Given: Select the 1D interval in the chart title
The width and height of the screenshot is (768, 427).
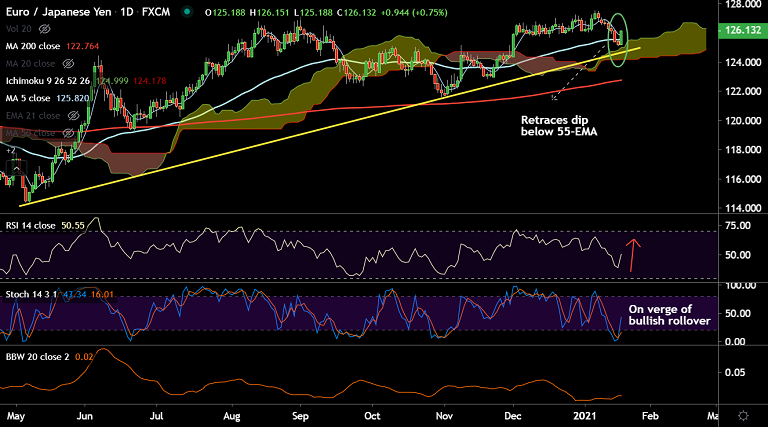Looking at the screenshot, I should tap(127, 12).
